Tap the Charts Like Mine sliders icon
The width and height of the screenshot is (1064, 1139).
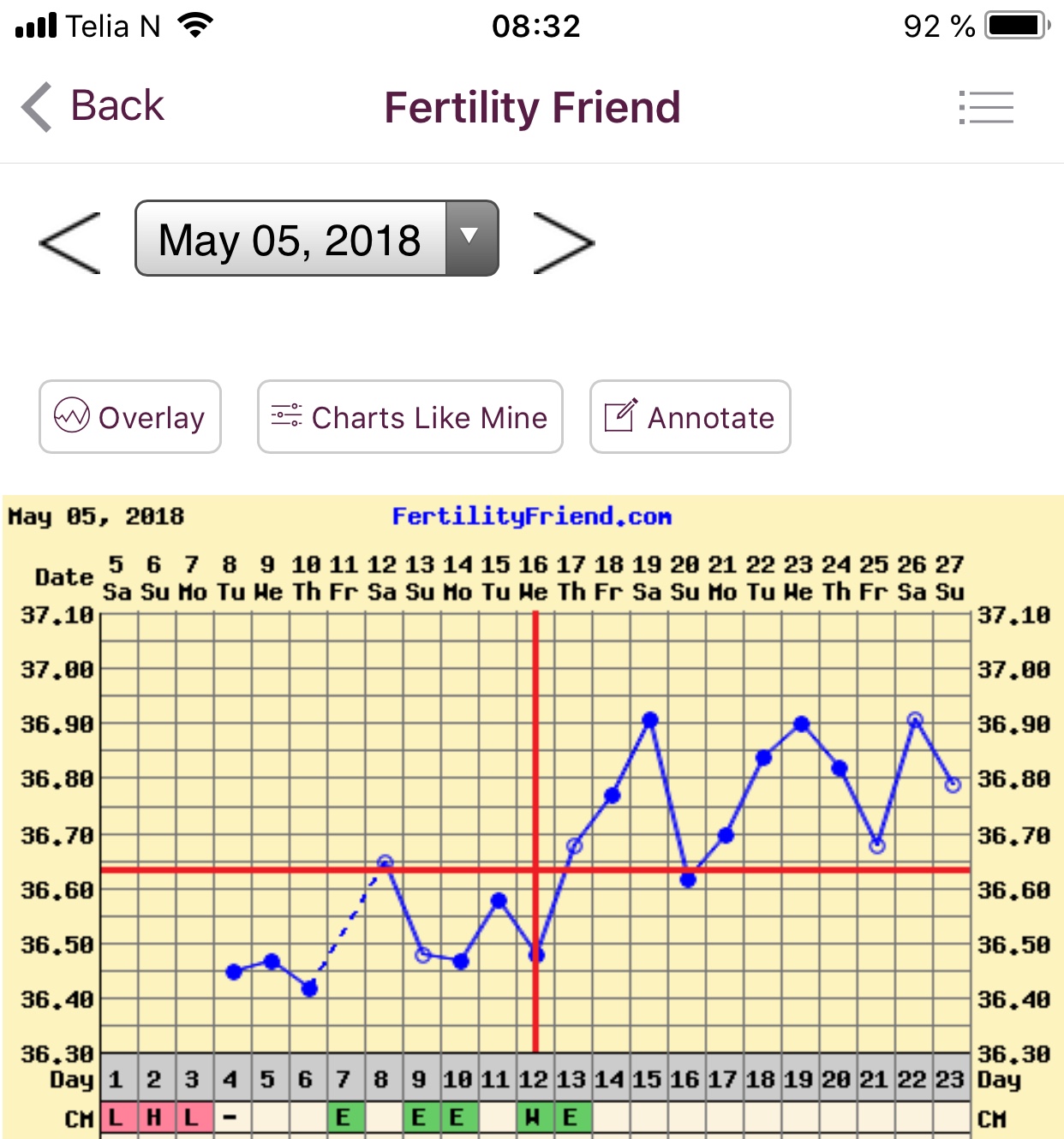[286, 416]
